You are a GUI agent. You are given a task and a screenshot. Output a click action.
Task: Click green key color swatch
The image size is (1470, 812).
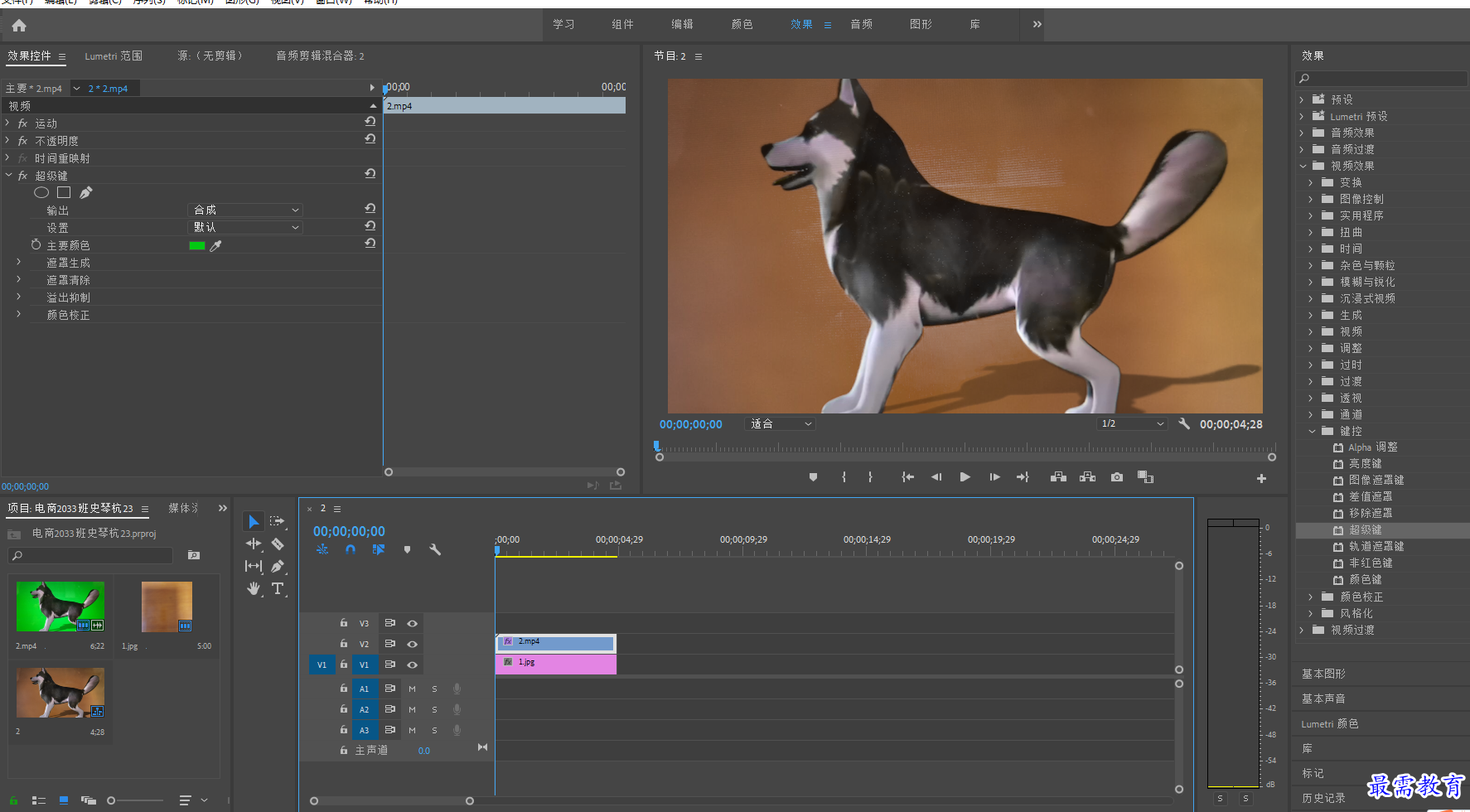coord(197,245)
